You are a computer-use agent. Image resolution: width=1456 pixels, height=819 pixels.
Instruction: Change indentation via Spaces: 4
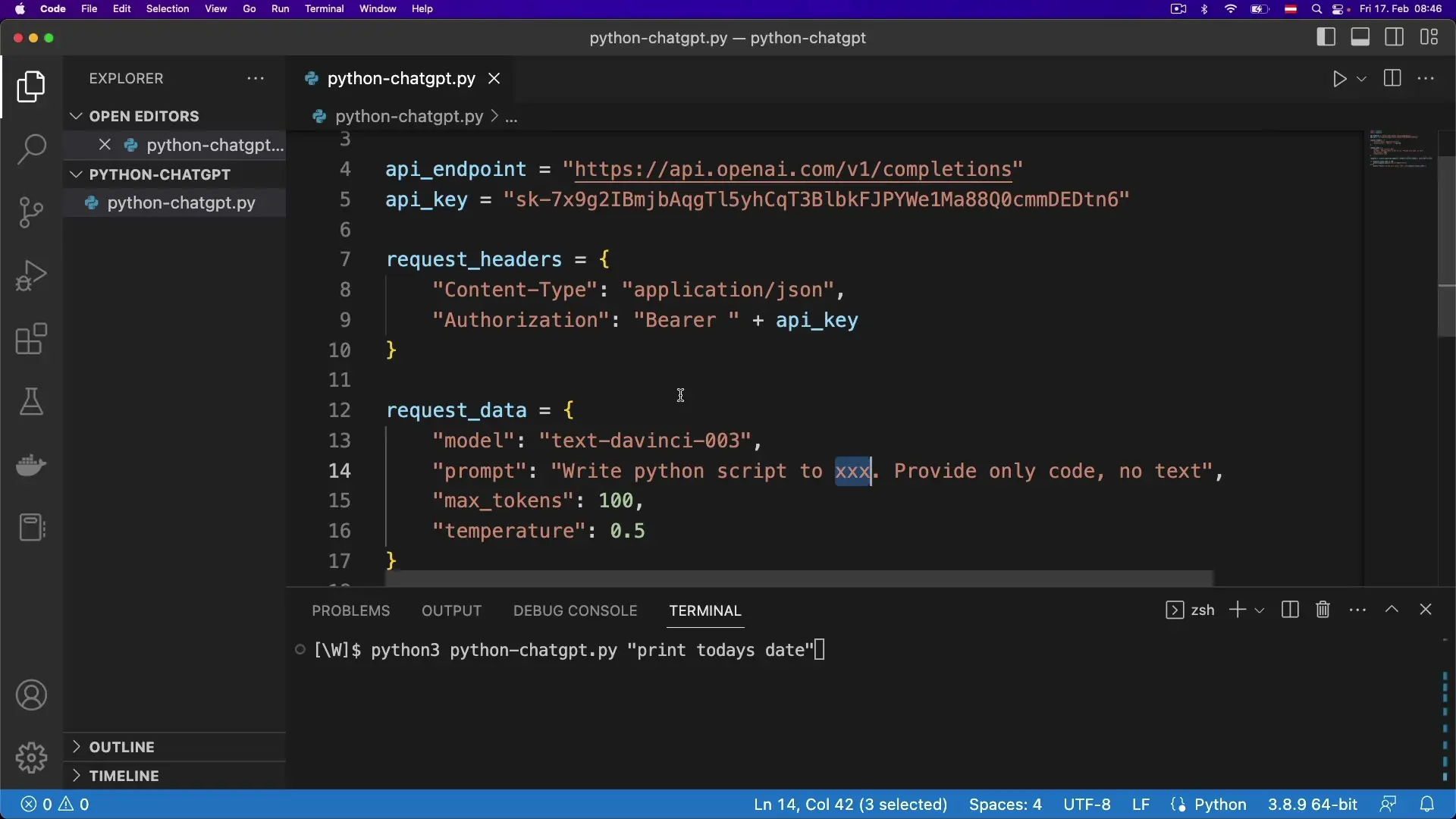(x=1006, y=805)
